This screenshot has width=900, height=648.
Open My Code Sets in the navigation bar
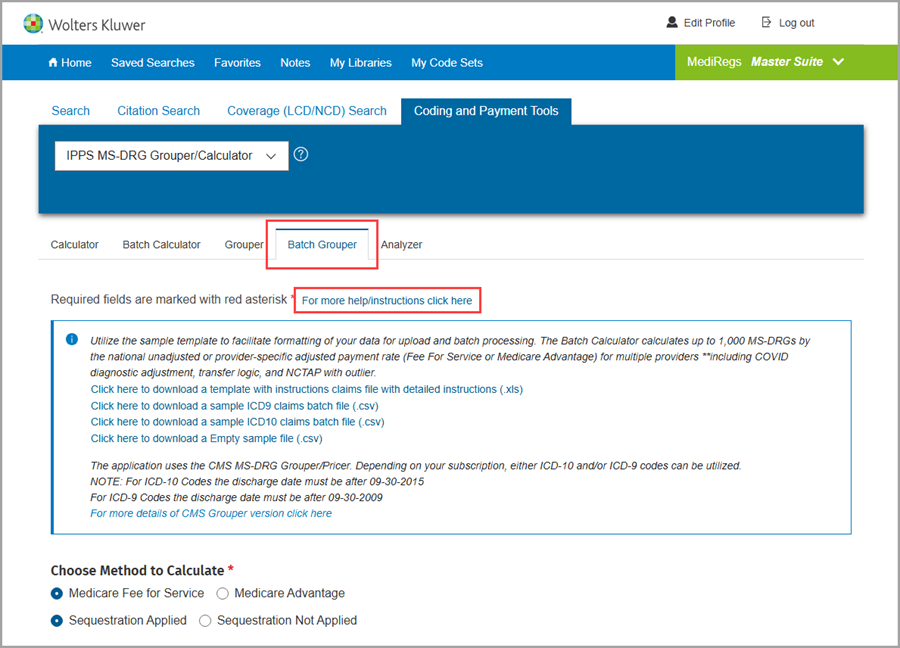pyautogui.click(x=447, y=63)
